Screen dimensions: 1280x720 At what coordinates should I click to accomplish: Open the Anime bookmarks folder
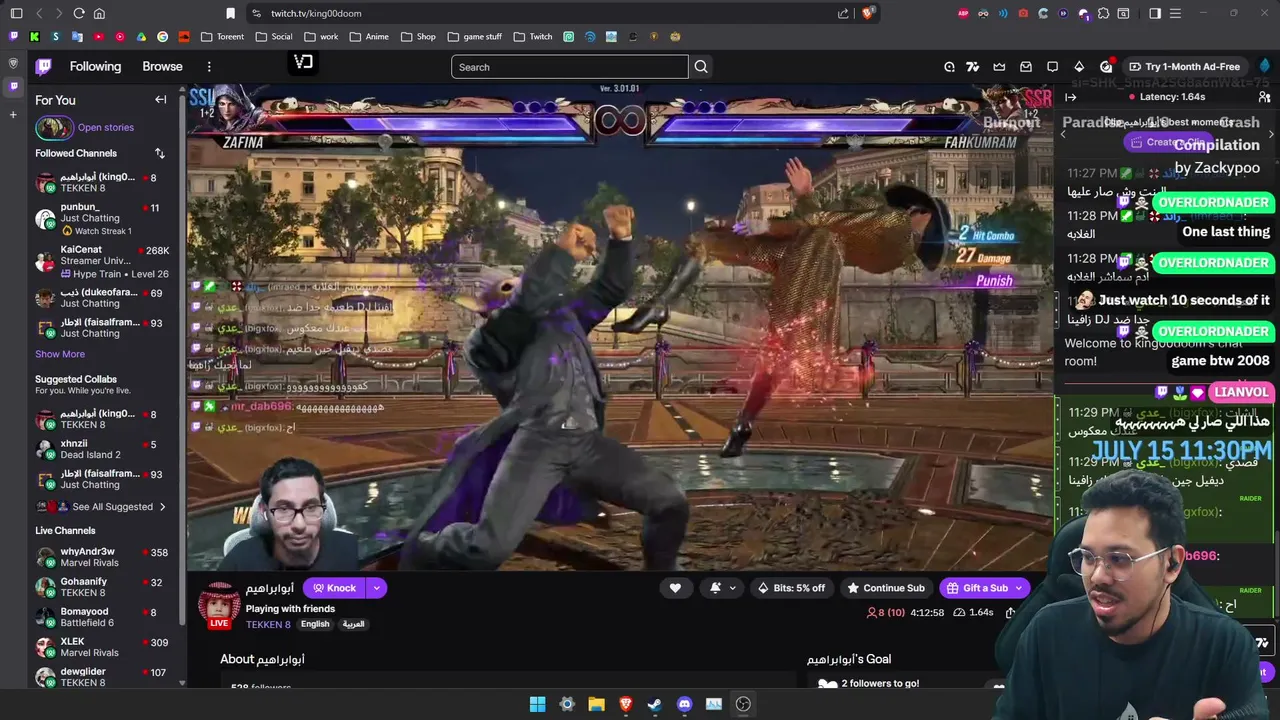369,37
